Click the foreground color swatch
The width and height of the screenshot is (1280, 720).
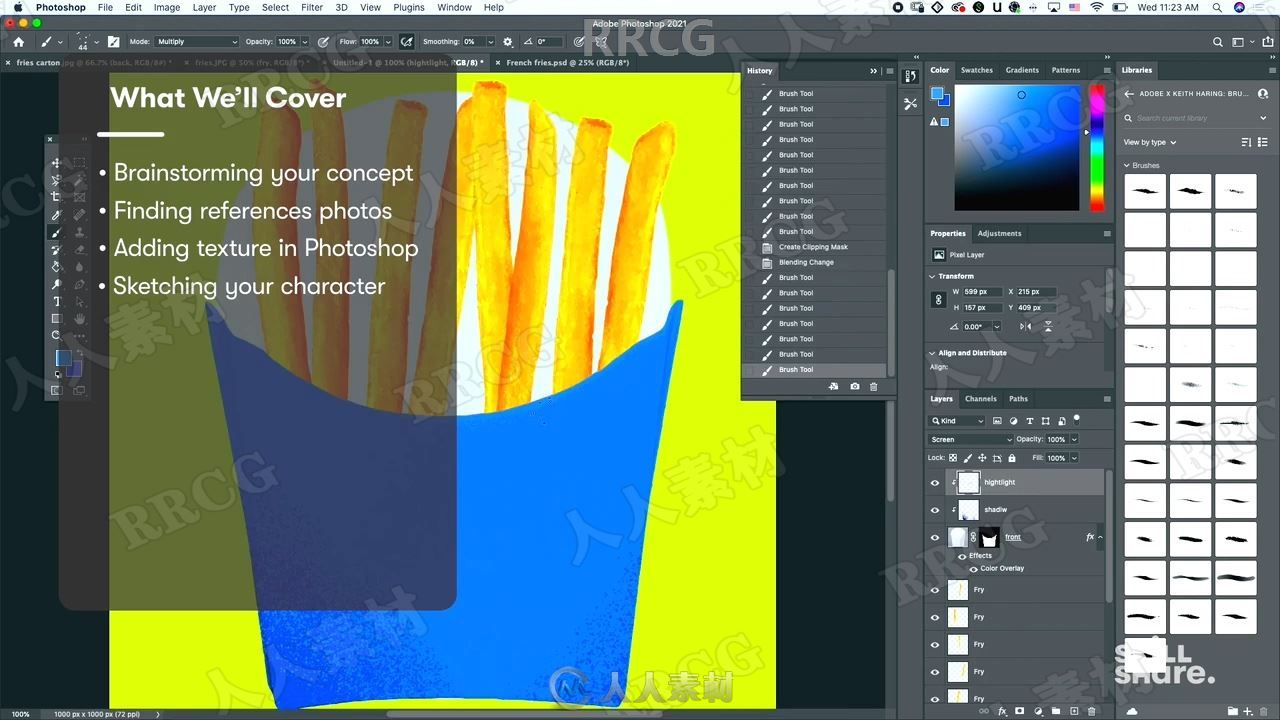938,94
